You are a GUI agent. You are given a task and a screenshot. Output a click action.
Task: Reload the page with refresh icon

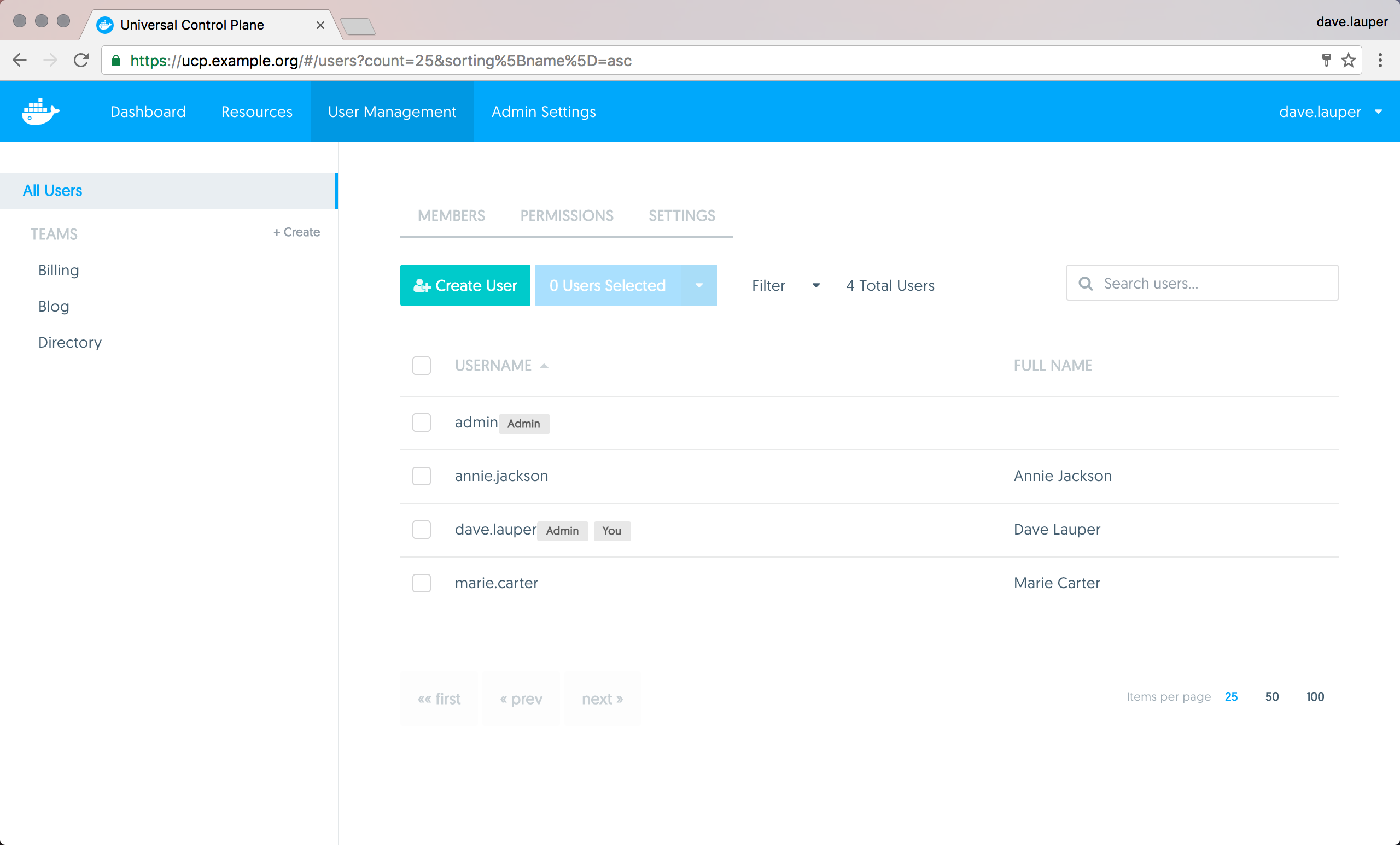coord(82,60)
